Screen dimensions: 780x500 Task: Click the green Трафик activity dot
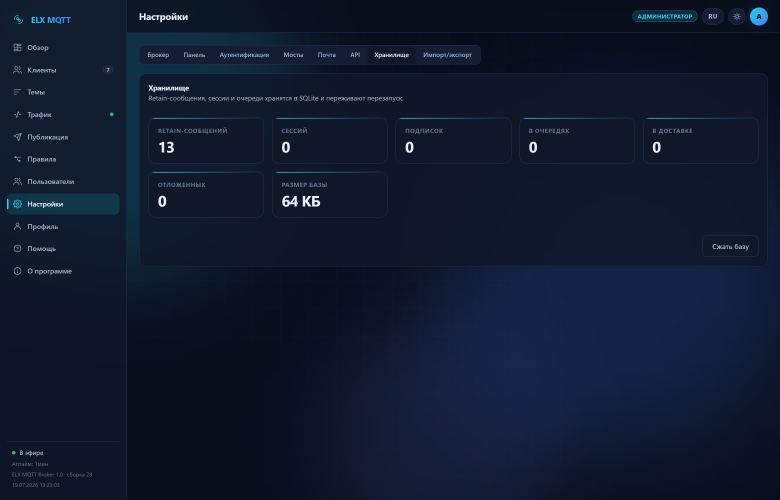[111, 114]
